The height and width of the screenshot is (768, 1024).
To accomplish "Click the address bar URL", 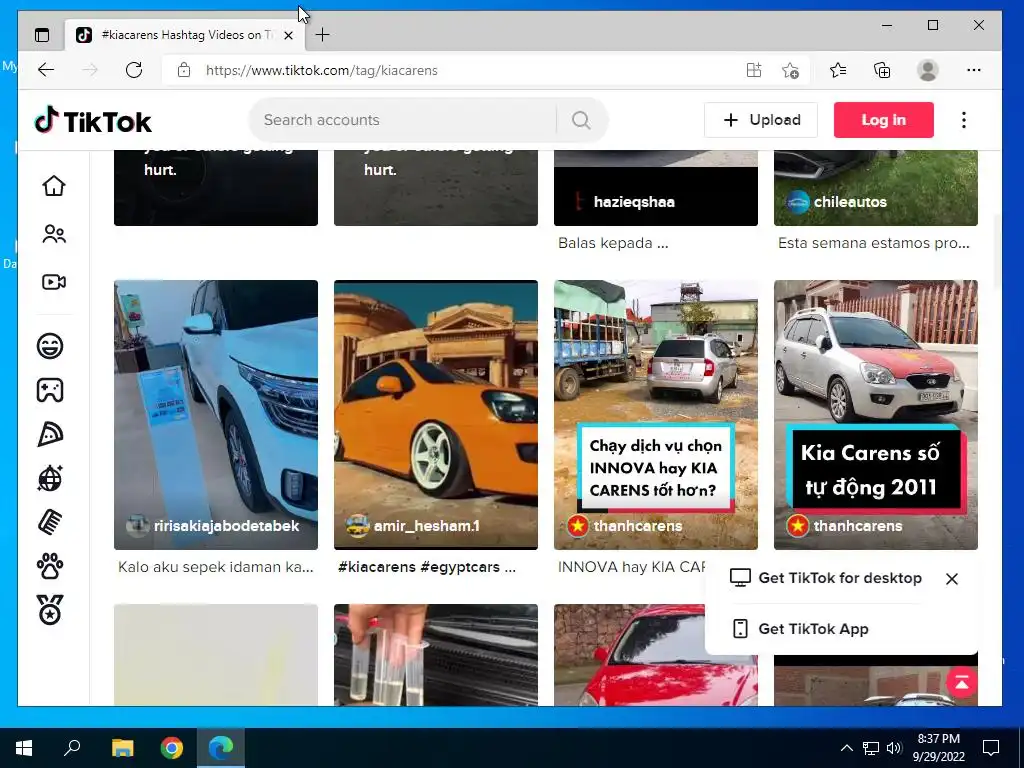I will pyautogui.click(x=321, y=71).
